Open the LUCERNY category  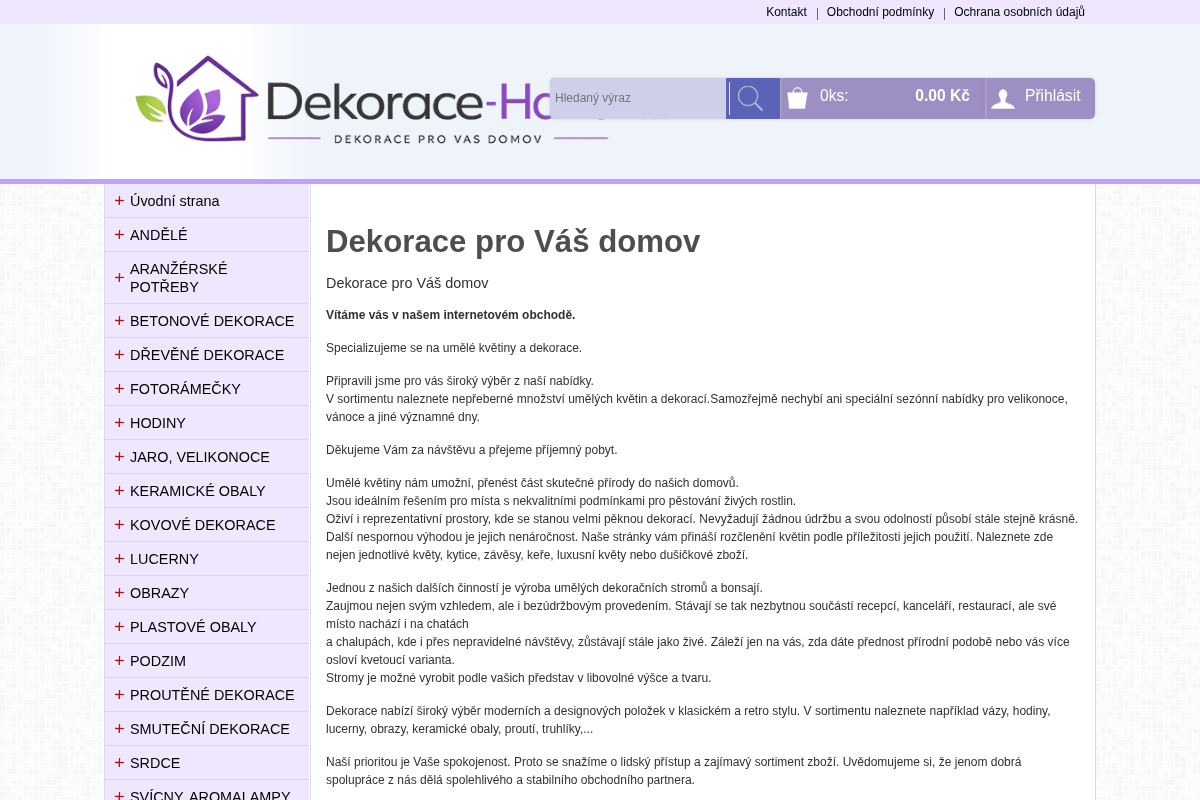[x=207, y=559]
